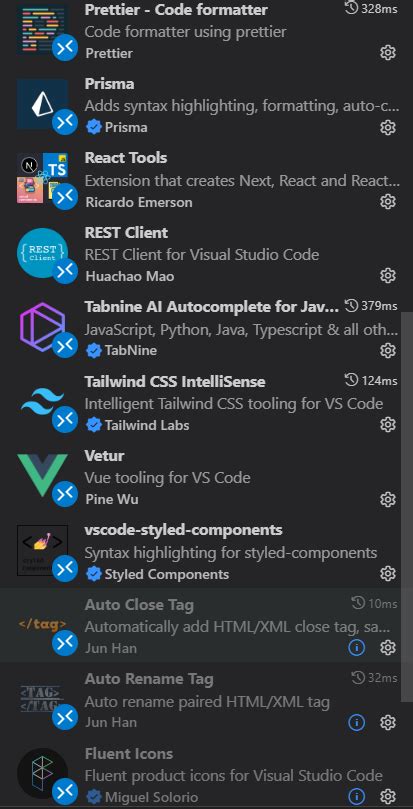Screen dimensions: 413x809
Task: Click the Auto Close Tag logo
Action: pos(42,623)
